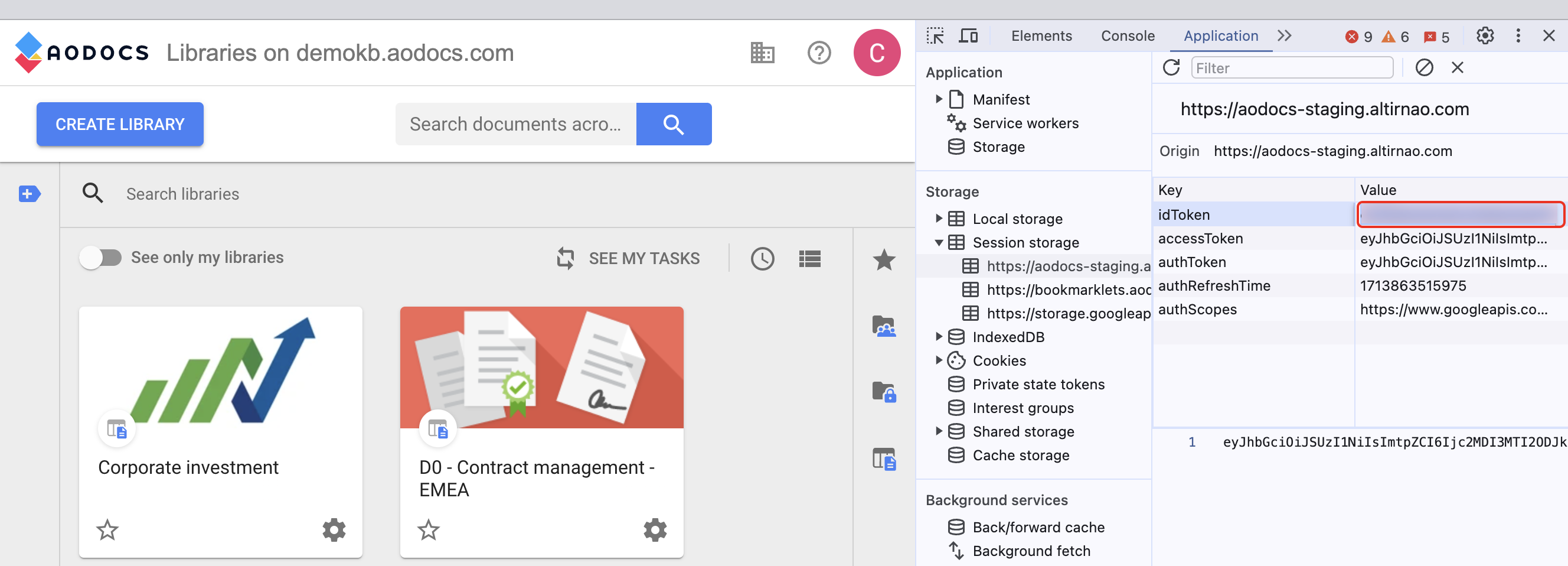Select Storage under Application section
Screen dimensions: 1568x566
click(x=998, y=147)
